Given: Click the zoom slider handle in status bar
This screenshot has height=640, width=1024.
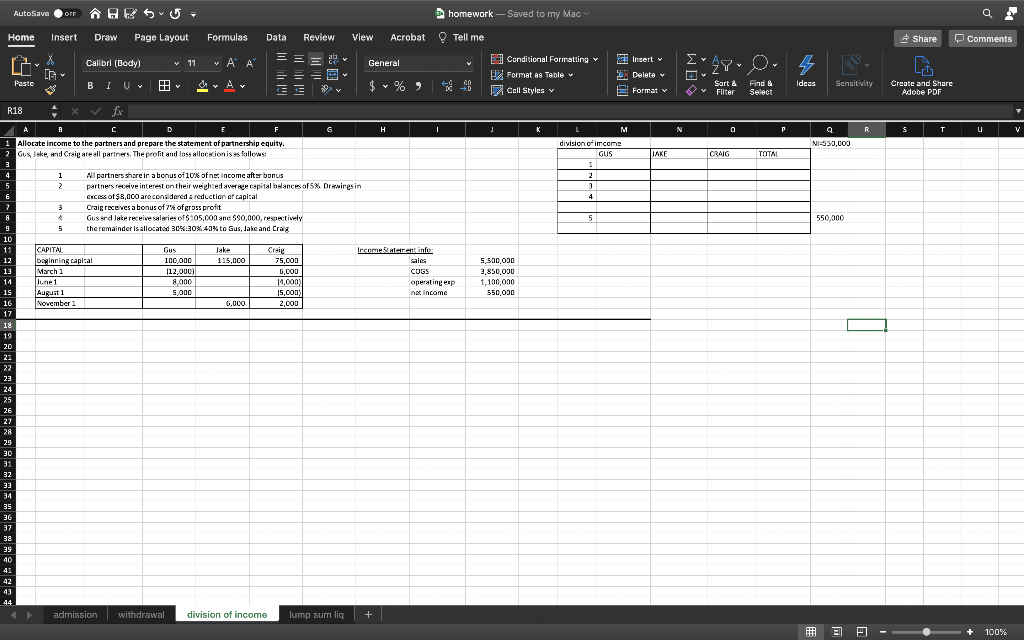Looking at the screenshot, I should 926,632.
